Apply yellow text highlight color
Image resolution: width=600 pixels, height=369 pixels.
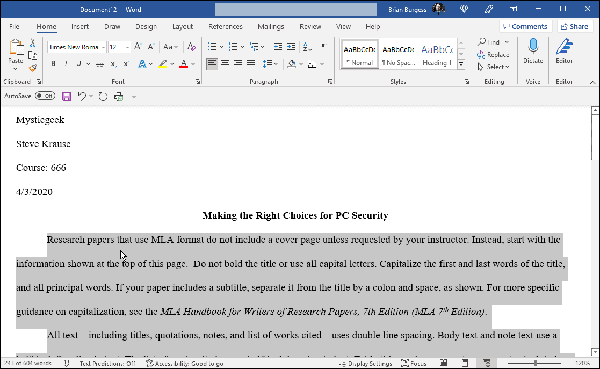163,64
